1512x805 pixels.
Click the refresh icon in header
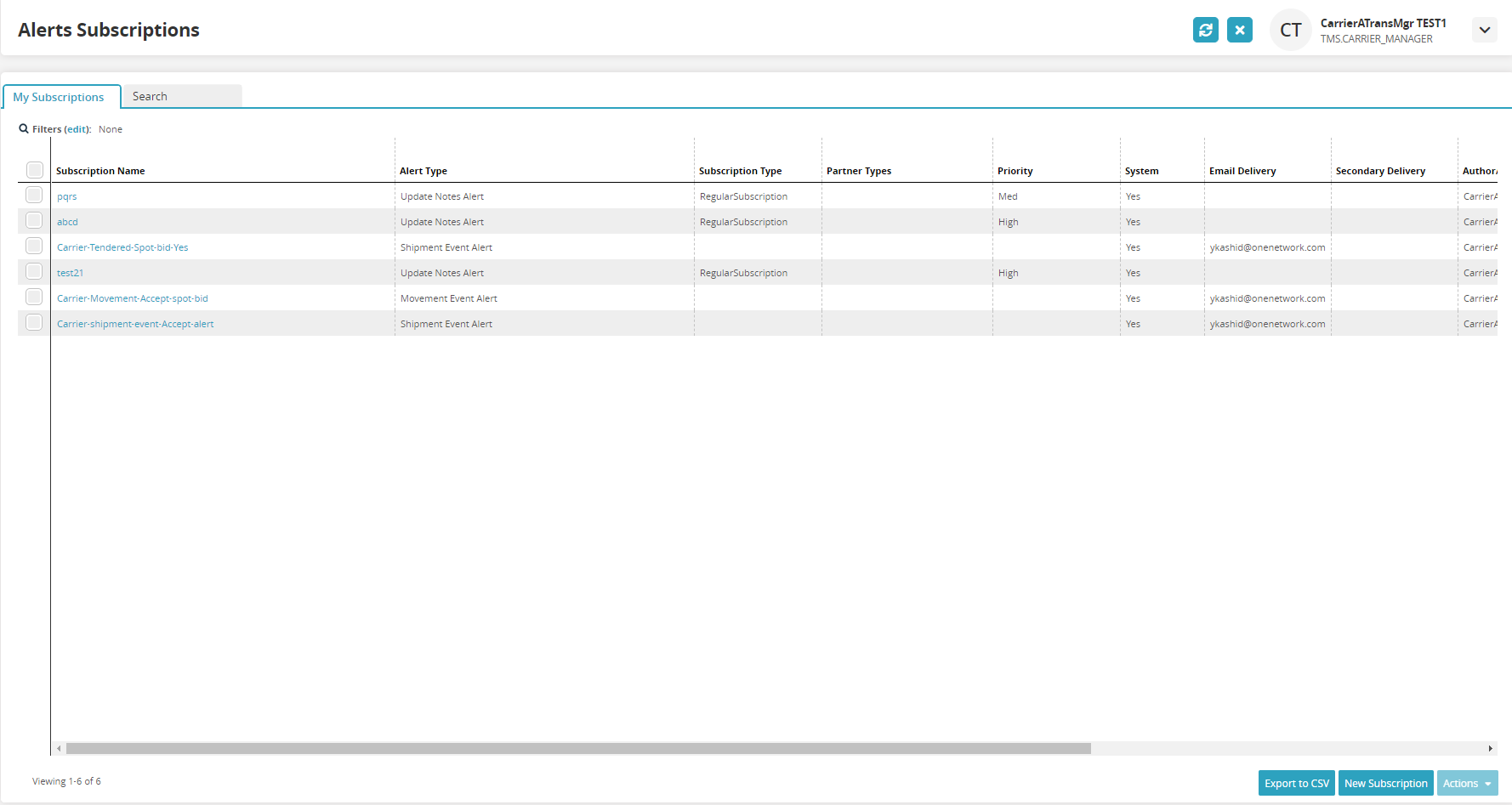click(1205, 30)
